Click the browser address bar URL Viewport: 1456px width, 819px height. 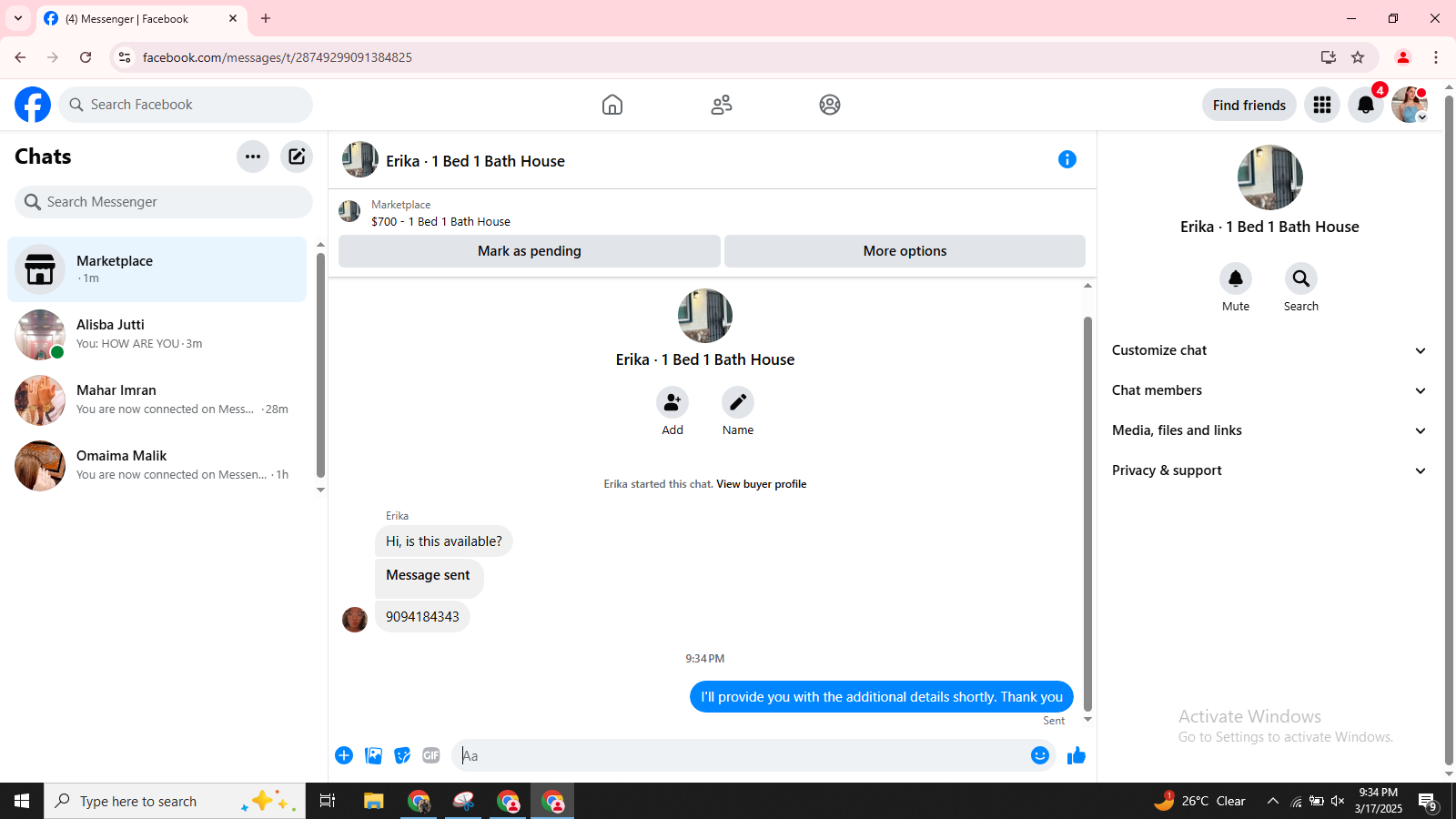click(278, 57)
